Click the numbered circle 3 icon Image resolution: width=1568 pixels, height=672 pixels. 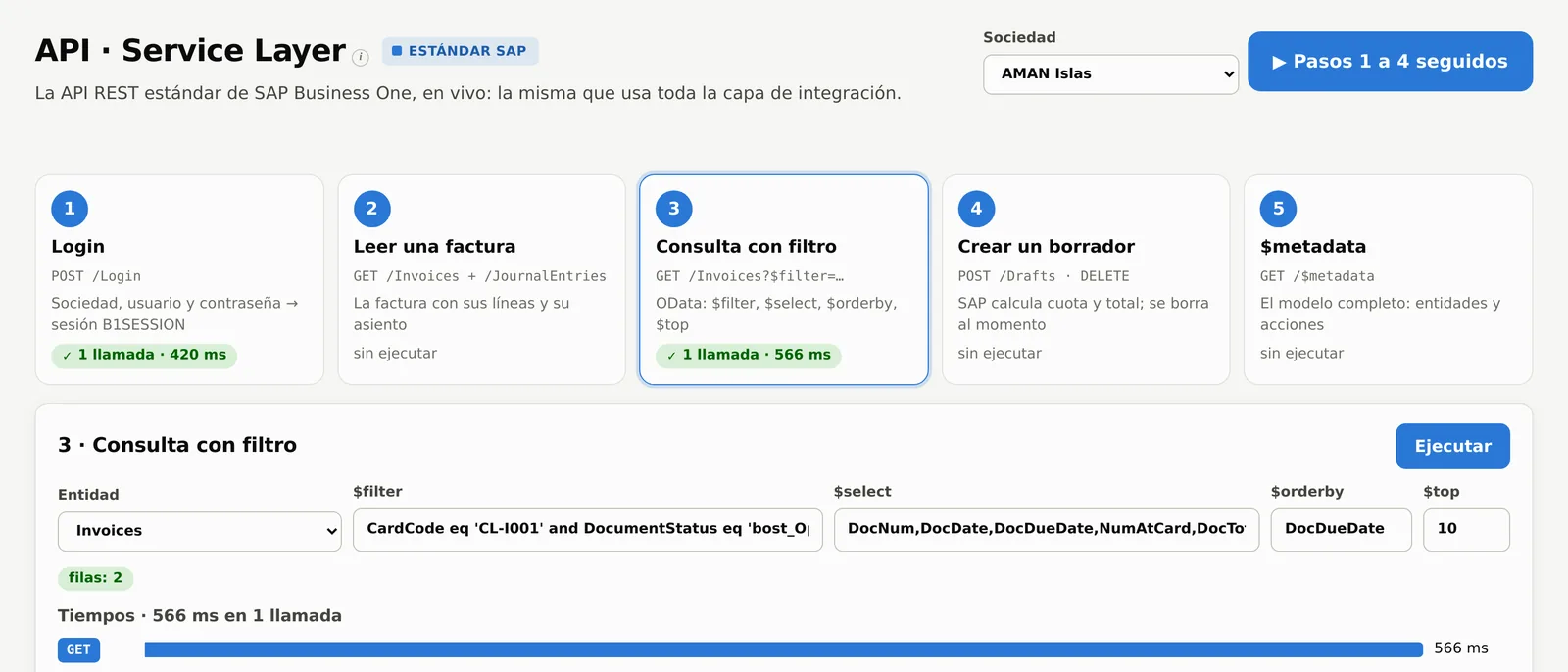click(674, 209)
